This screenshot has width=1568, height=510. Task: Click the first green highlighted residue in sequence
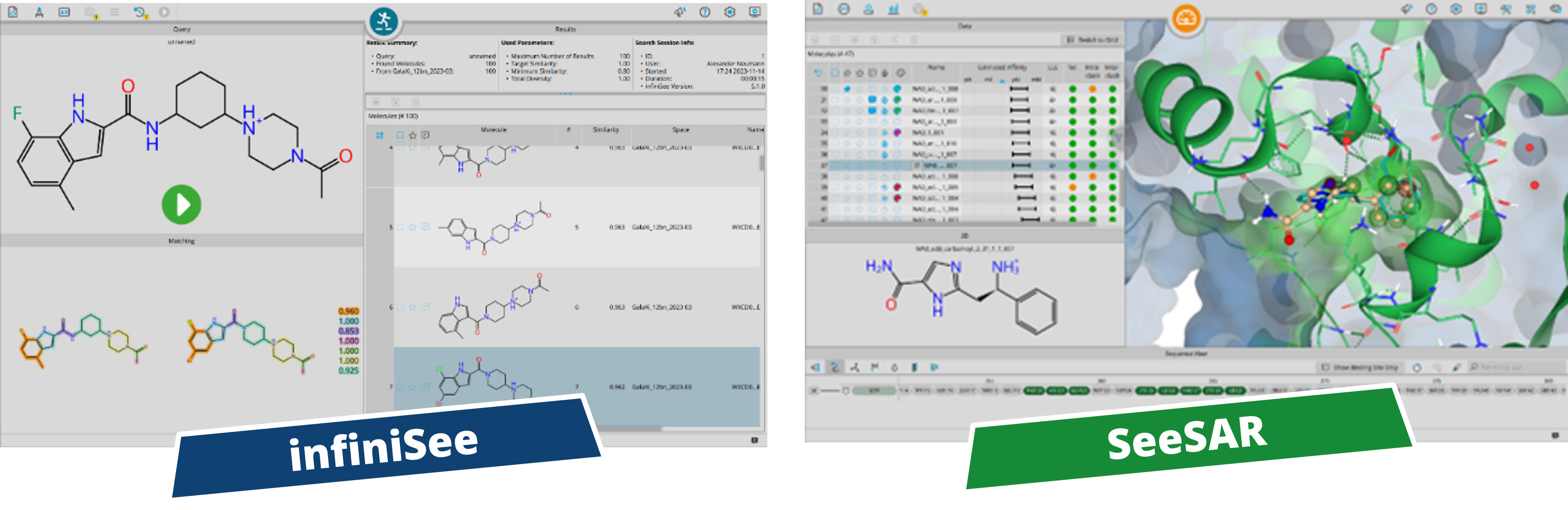pyautogui.click(x=1034, y=391)
